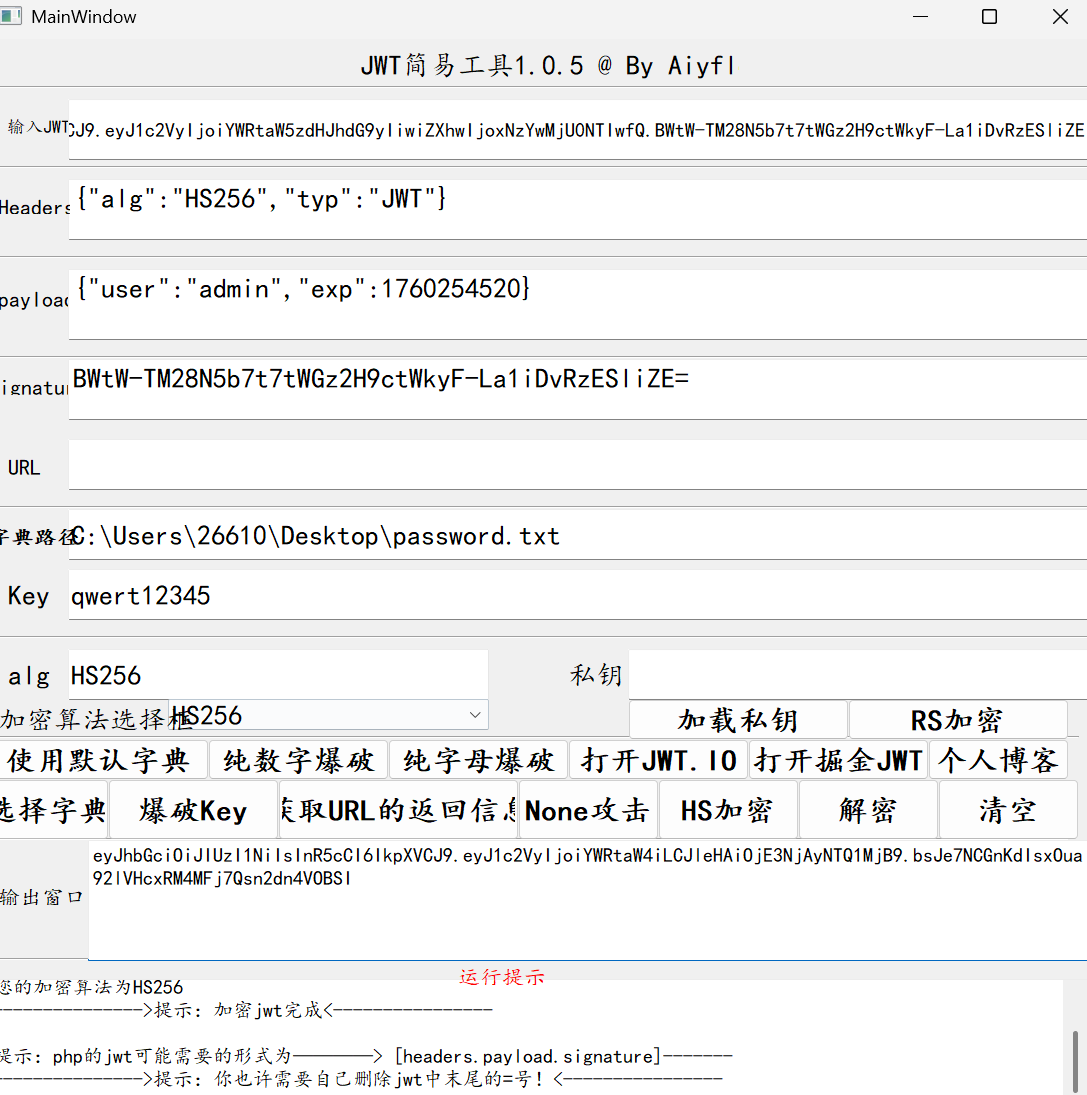
Task: Focus the empty URL input field
Action: click(576, 467)
